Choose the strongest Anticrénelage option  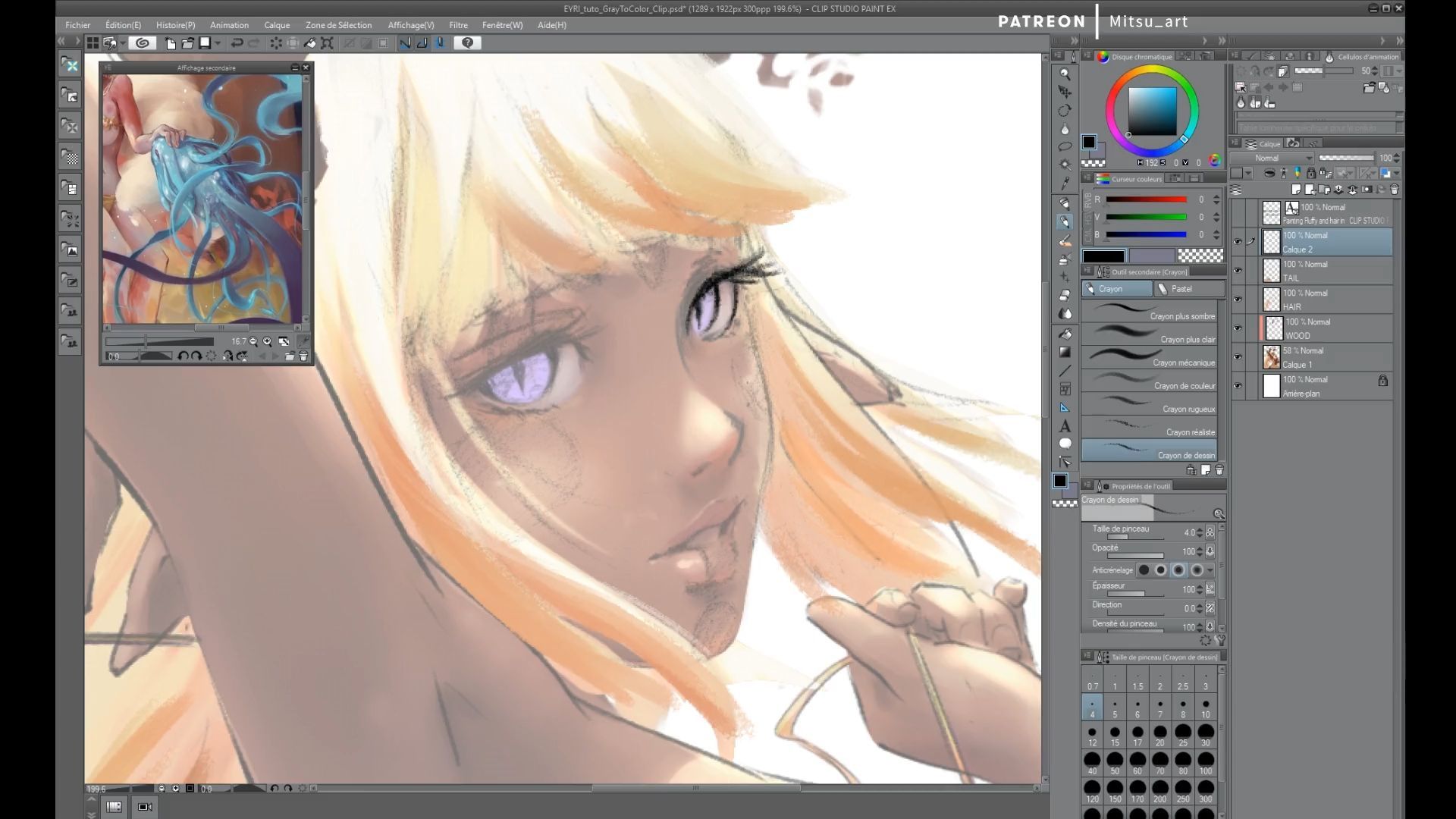pos(1197,570)
